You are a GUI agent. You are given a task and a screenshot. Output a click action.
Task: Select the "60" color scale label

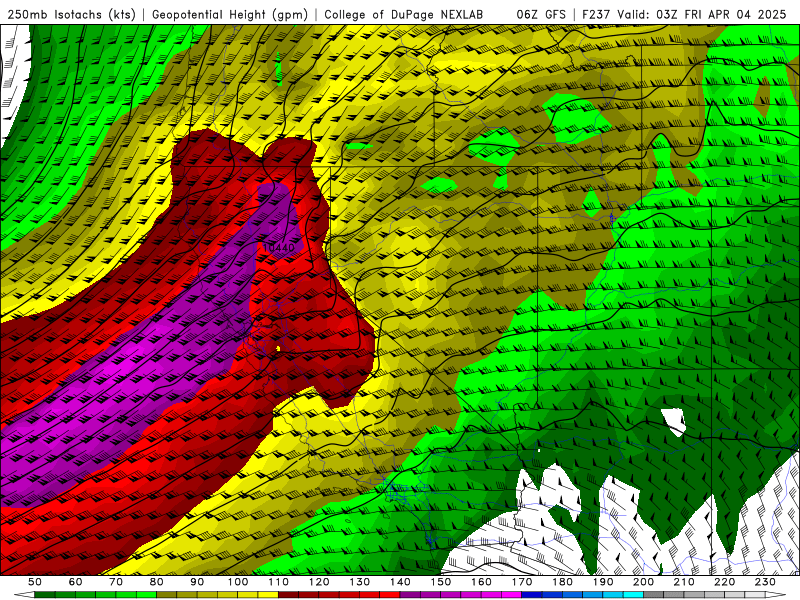[75, 582]
